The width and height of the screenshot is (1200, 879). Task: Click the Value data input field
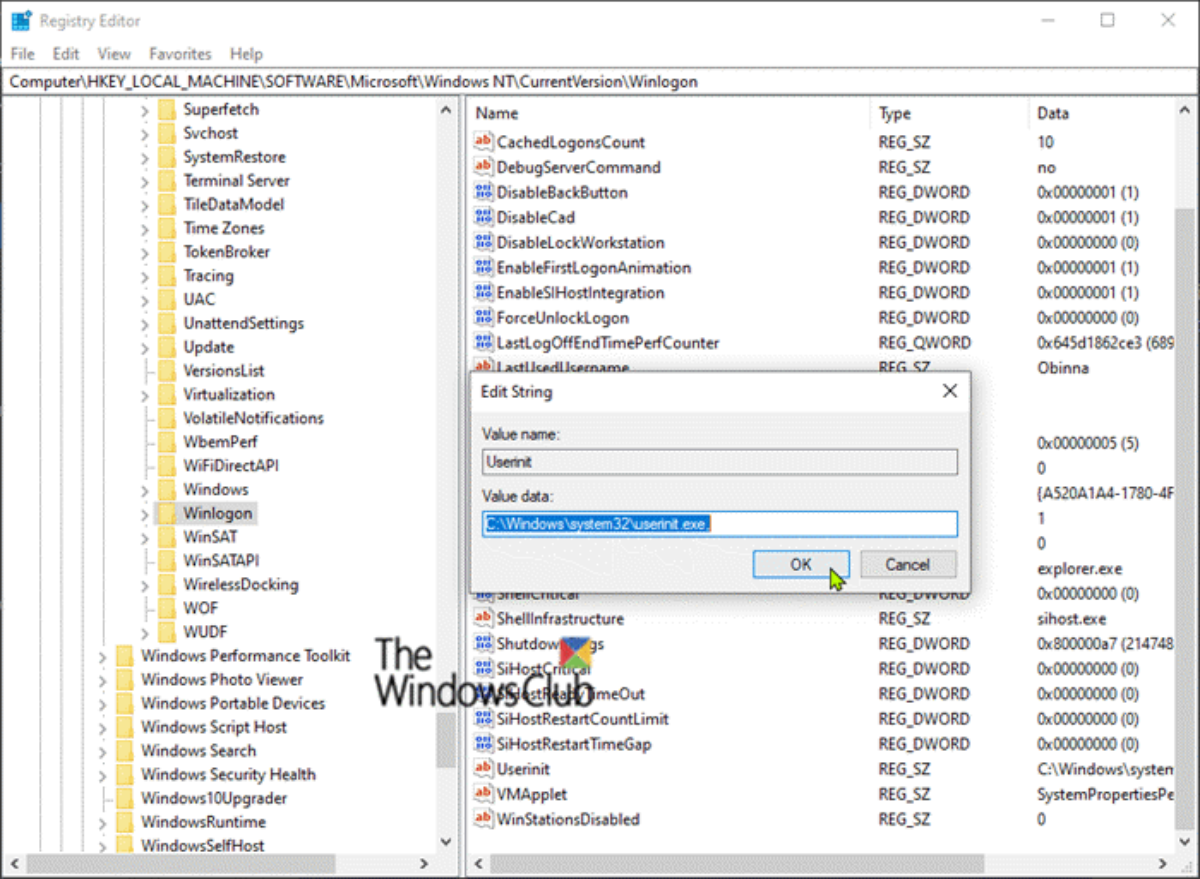[x=720, y=524]
